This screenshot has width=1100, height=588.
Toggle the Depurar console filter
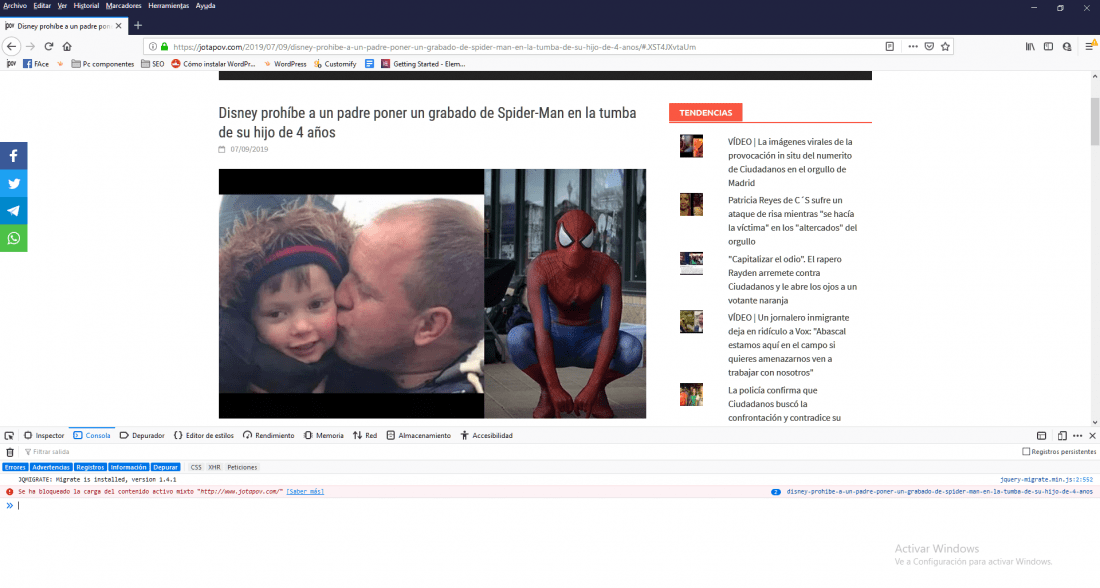(x=166, y=467)
